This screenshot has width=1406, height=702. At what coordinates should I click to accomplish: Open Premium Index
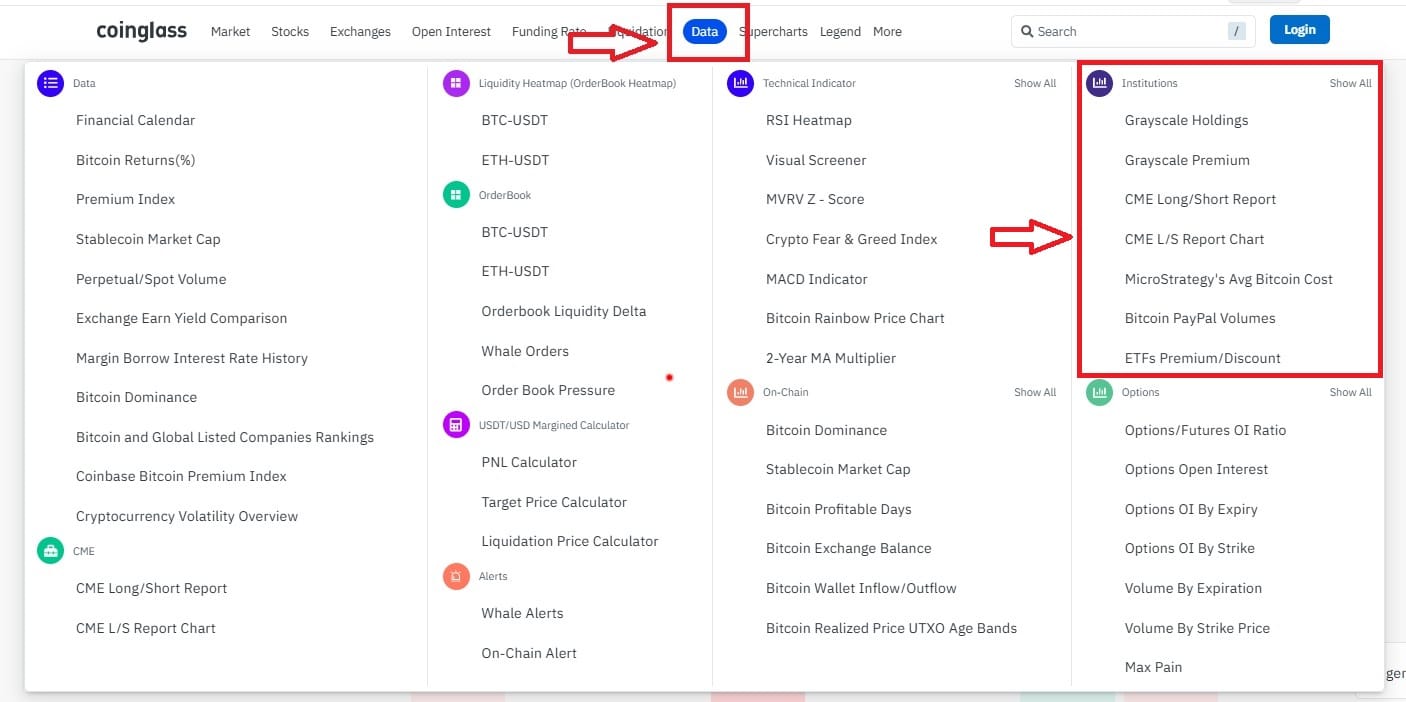tap(125, 199)
